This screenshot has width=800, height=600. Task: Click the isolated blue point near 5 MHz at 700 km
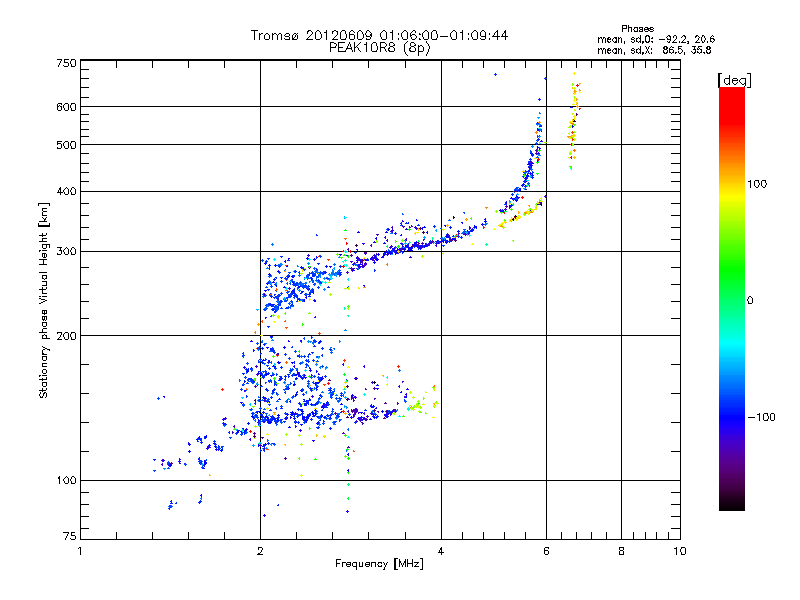click(x=495, y=74)
